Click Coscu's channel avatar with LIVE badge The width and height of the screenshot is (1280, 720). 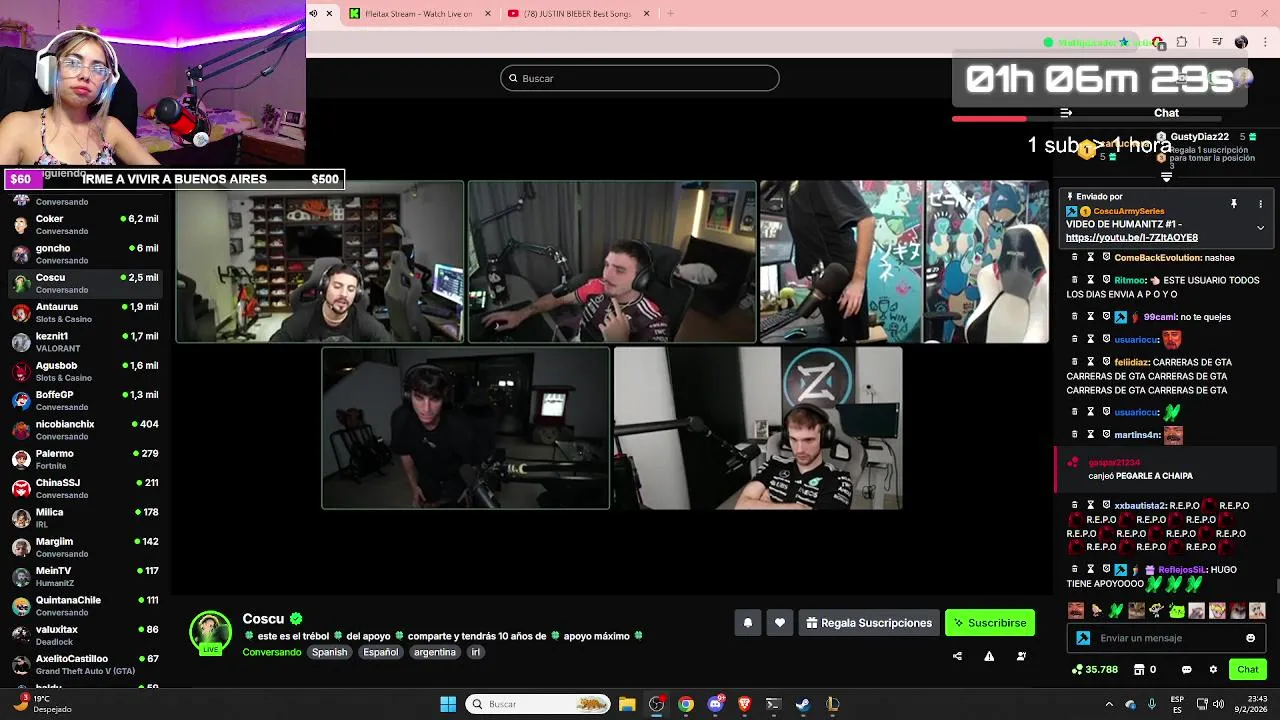[210, 633]
